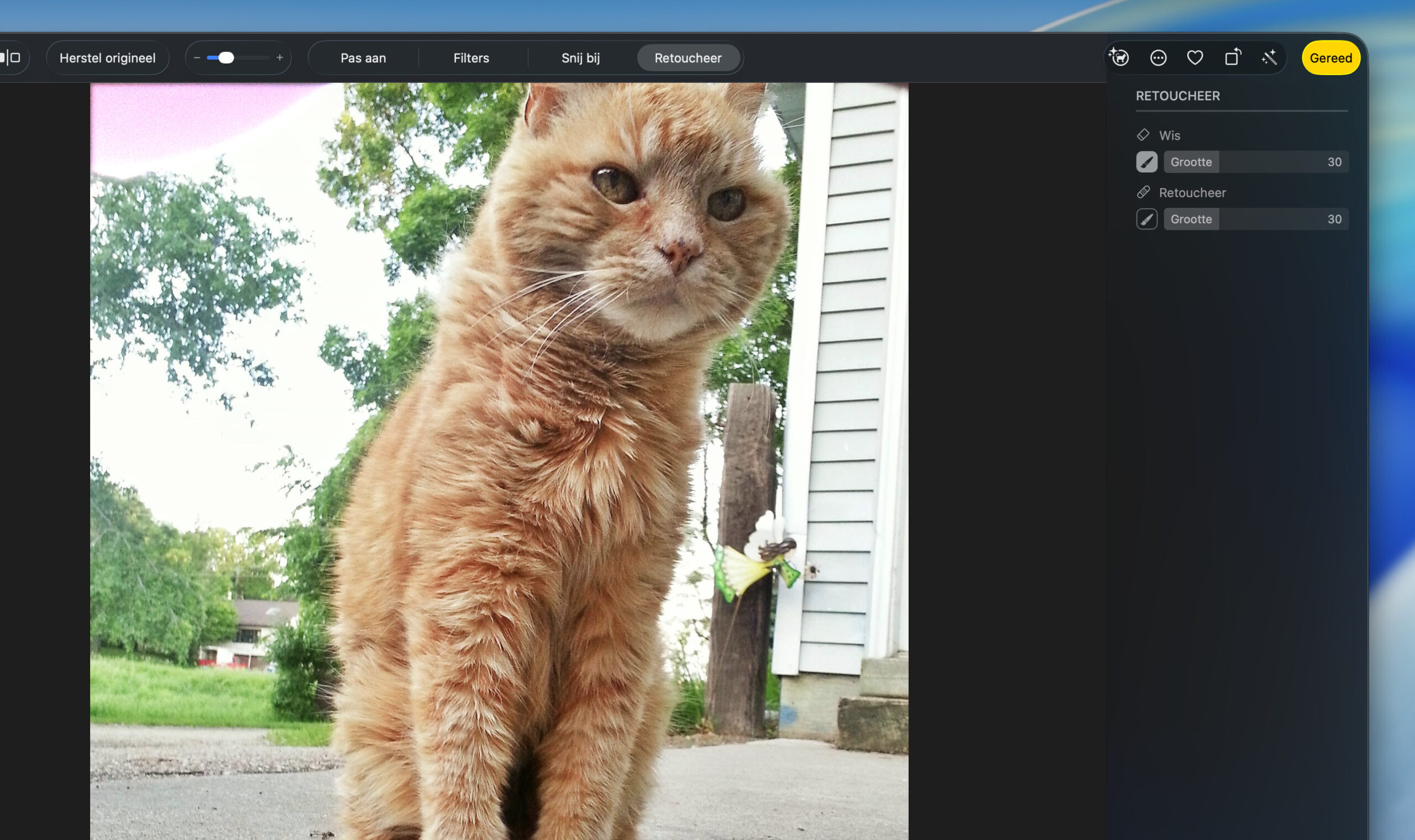This screenshot has height=840, width=1415.
Task: Click the zoom slider handle
Action: click(x=226, y=57)
